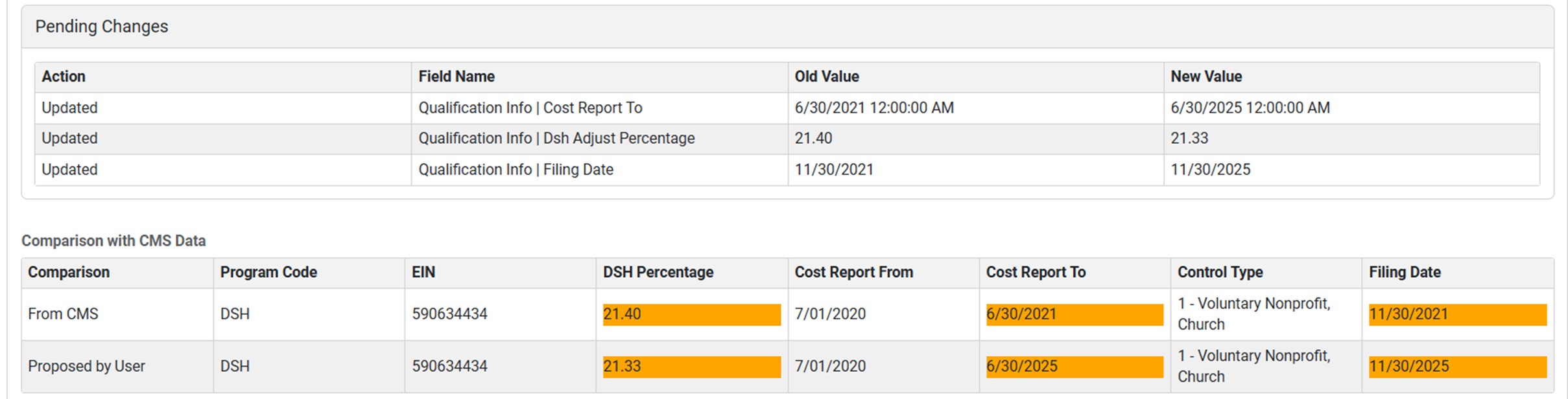Click the Field Name column header
The height and width of the screenshot is (399, 1568).
coord(457,76)
